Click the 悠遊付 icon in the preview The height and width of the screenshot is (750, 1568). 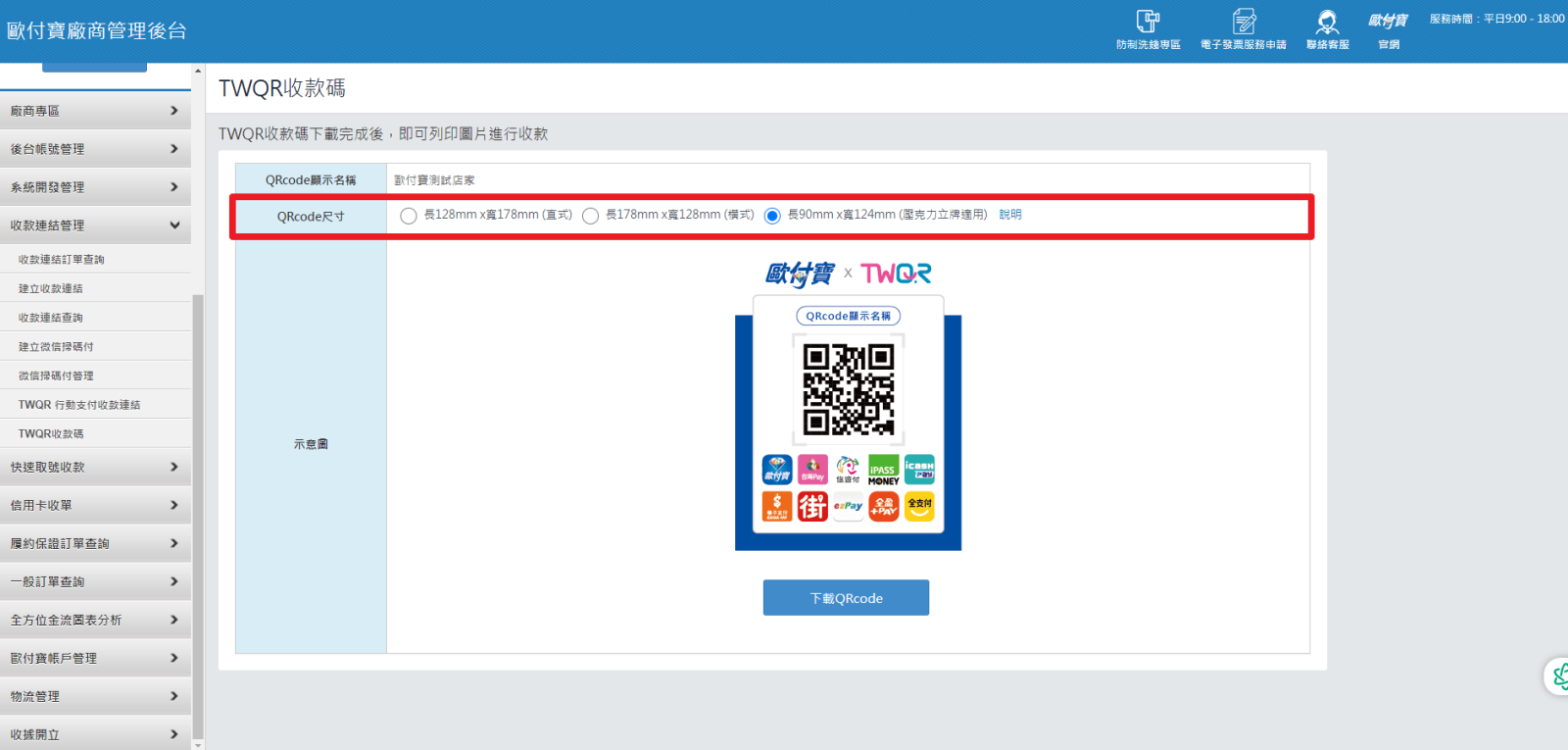tap(848, 470)
